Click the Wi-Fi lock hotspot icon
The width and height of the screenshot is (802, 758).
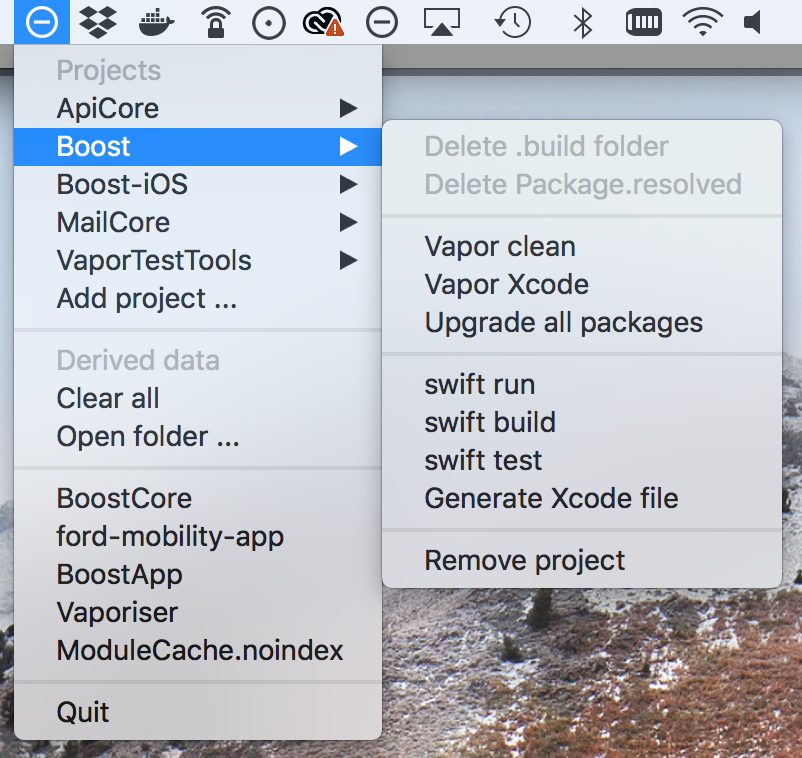coord(214,22)
